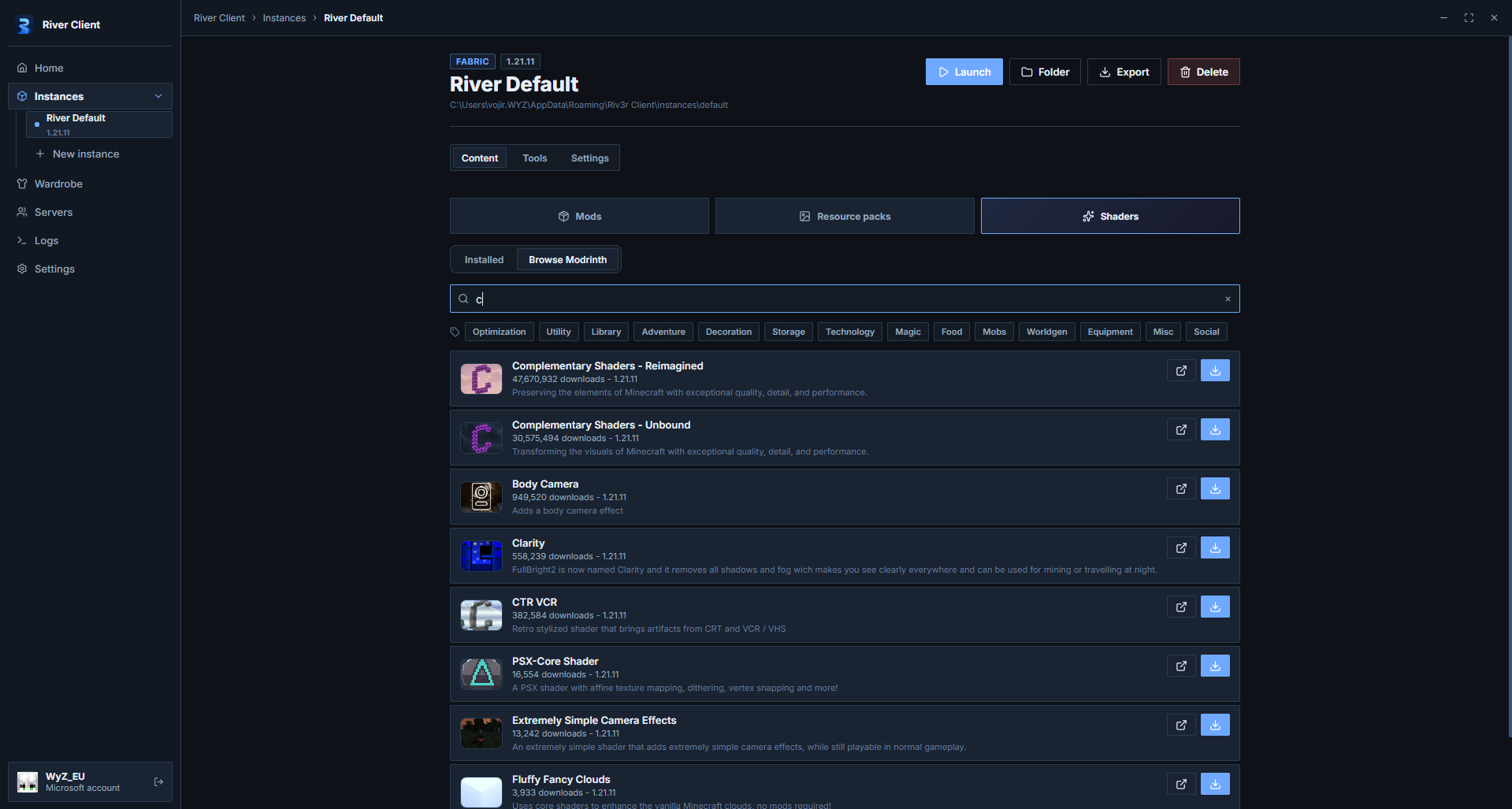Collapse the Instances sidebar chevron
The image size is (1512, 809).
pos(158,96)
